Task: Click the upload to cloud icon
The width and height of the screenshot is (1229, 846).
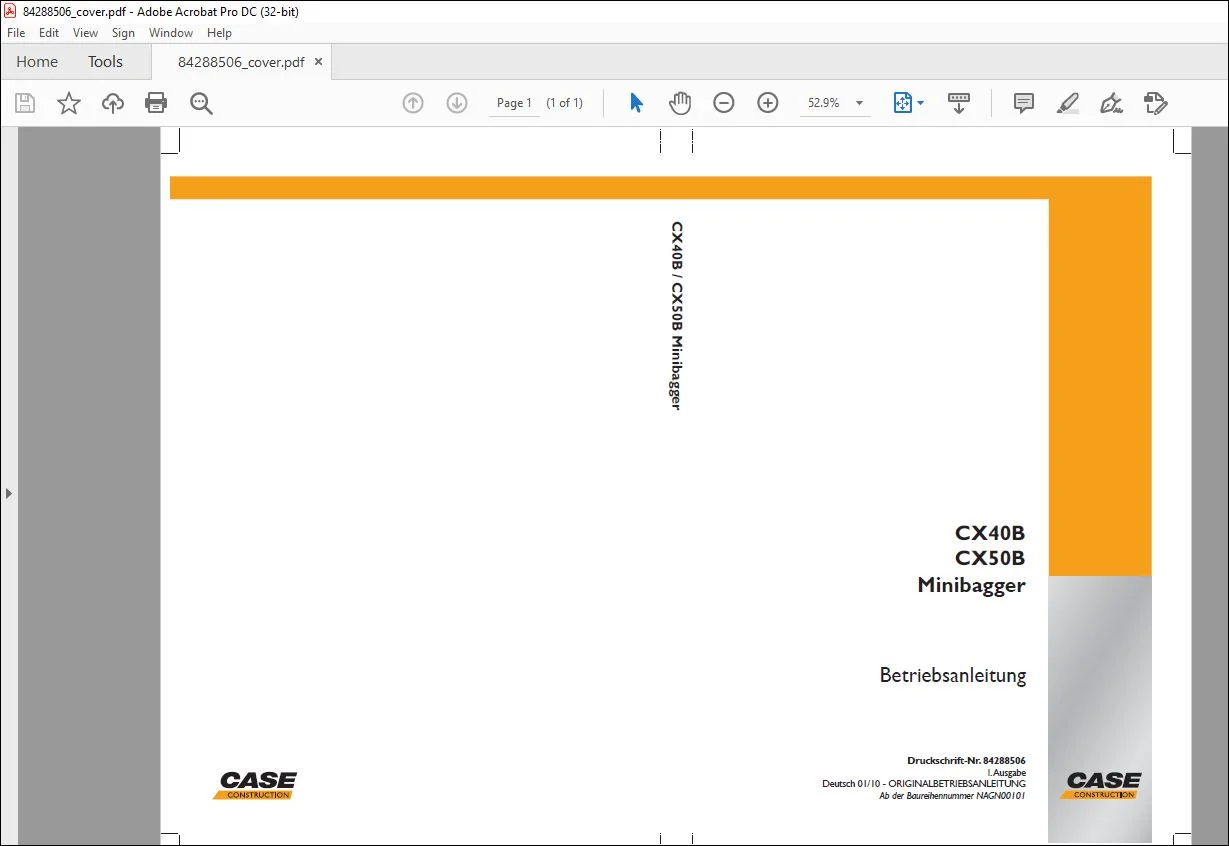Action: click(x=113, y=103)
